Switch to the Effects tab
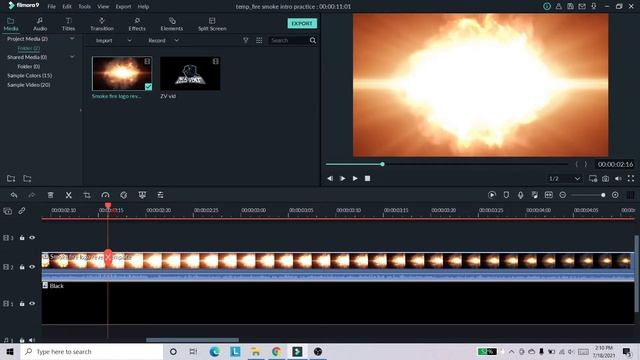The width and height of the screenshot is (640, 360). tap(137, 24)
